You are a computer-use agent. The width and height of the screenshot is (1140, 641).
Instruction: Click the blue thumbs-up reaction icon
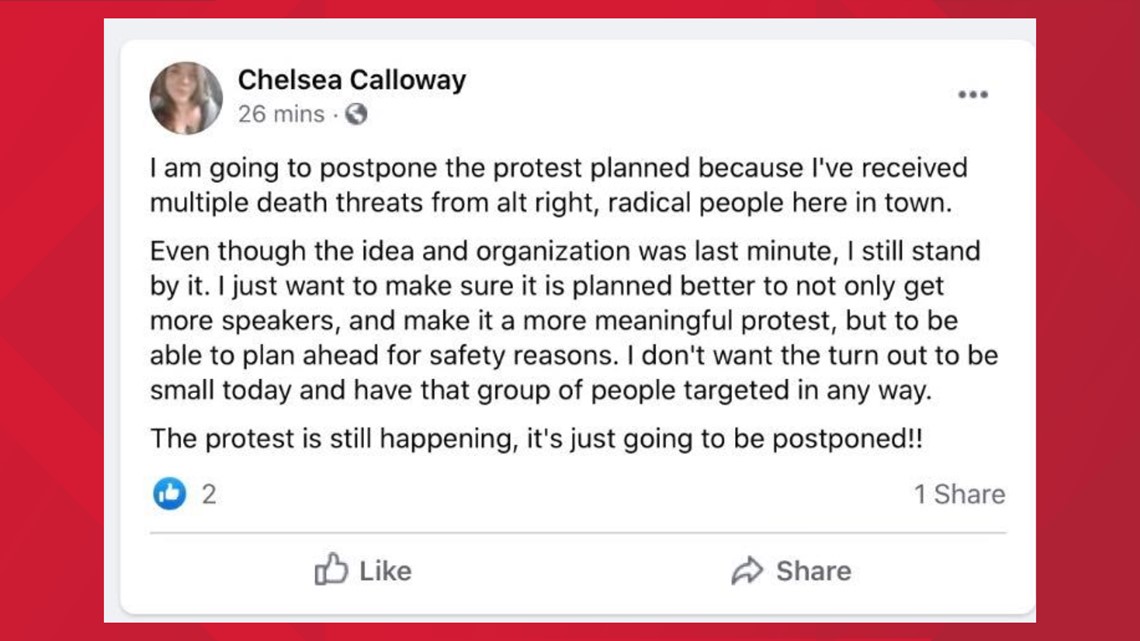coord(169,494)
